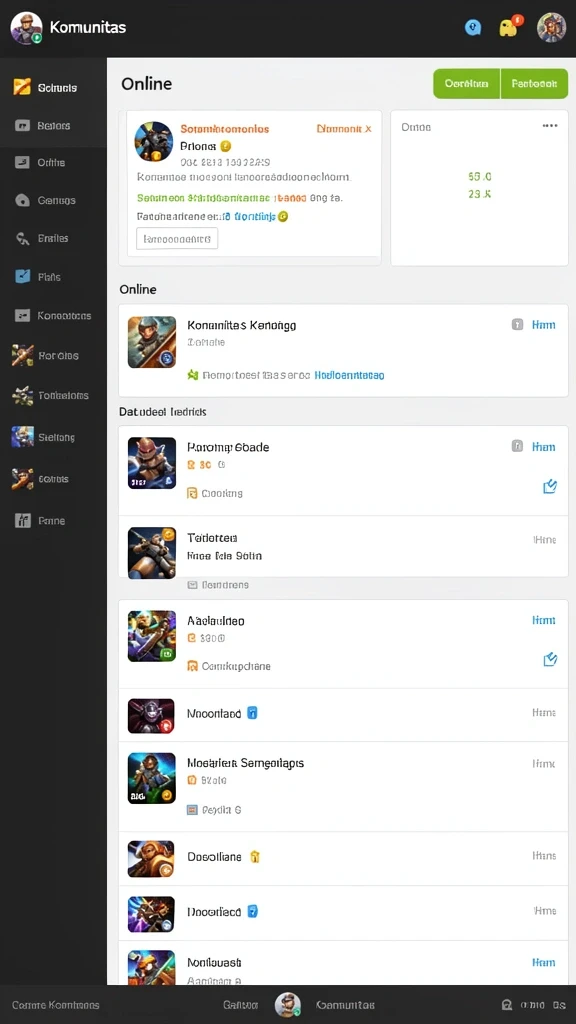Click the blue link on the 'Komunitas' row's bottom line
The height and width of the screenshot is (1024, 576).
(x=349, y=376)
